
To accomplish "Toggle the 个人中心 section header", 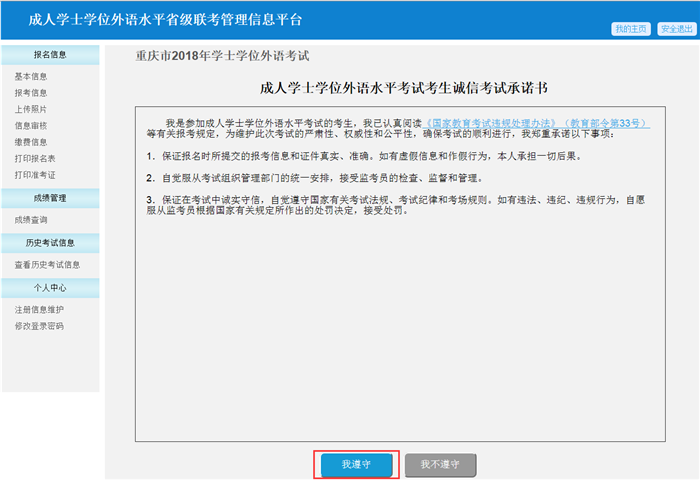I will (x=50, y=287).
